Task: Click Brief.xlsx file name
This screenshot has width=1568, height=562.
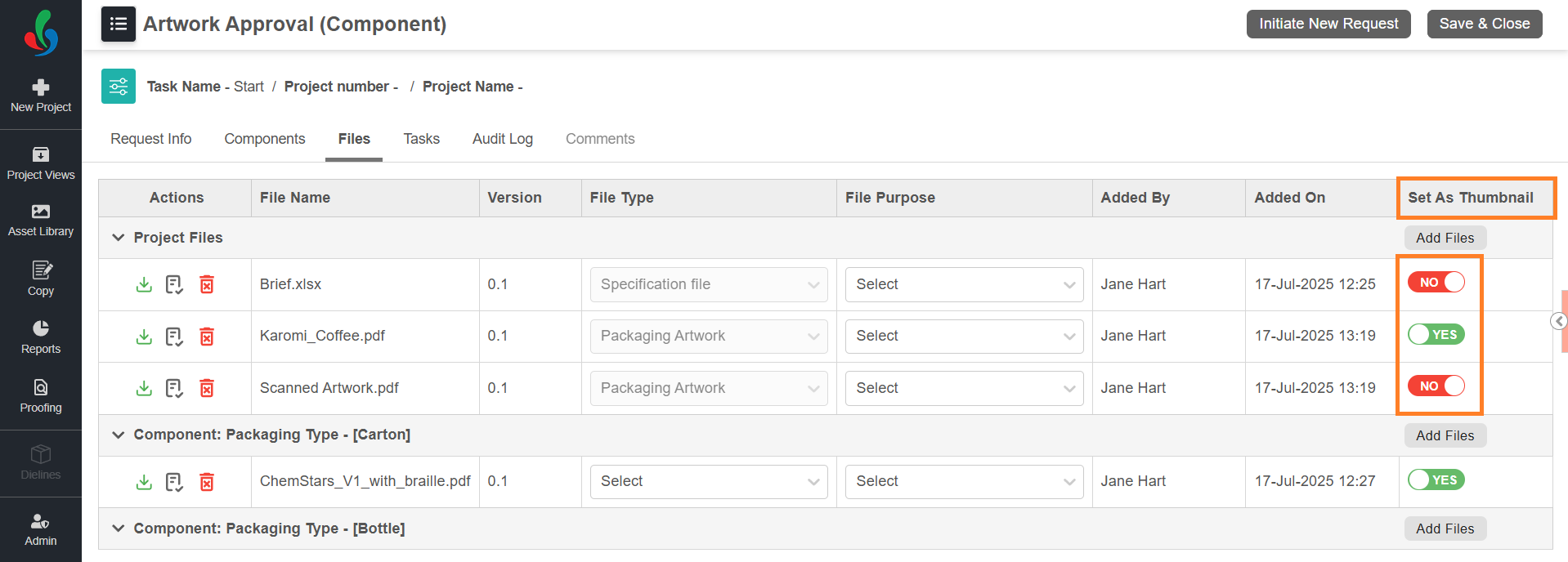Action: tap(290, 284)
